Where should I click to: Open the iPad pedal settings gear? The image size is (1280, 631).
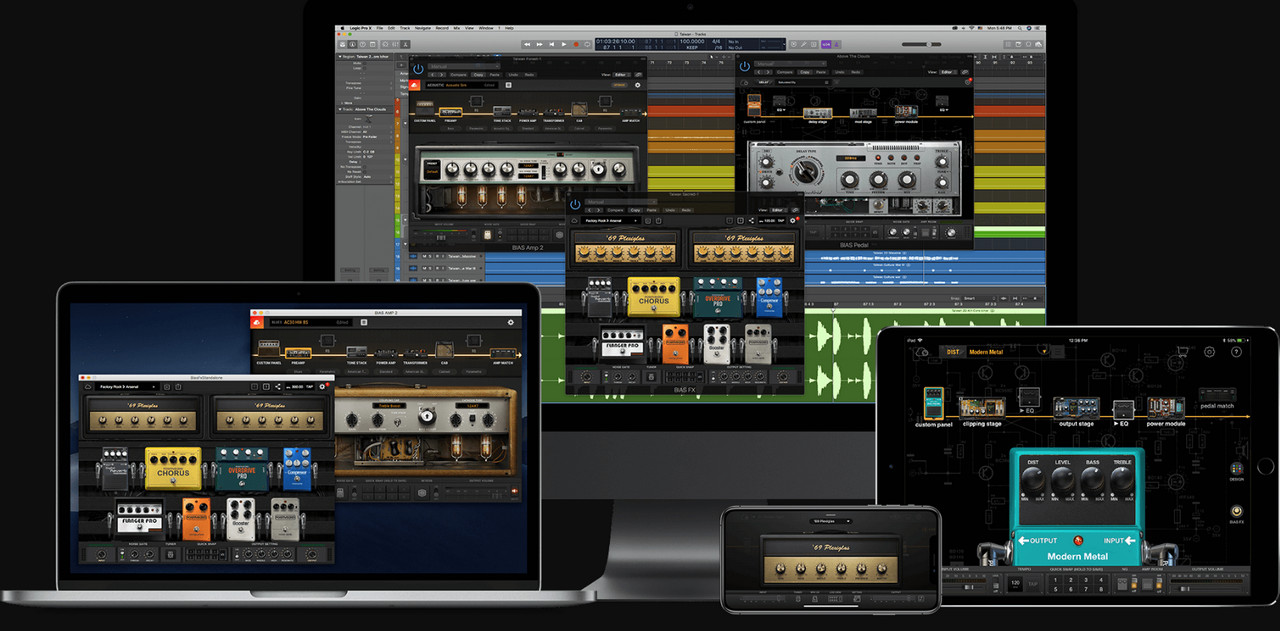click(x=1209, y=352)
